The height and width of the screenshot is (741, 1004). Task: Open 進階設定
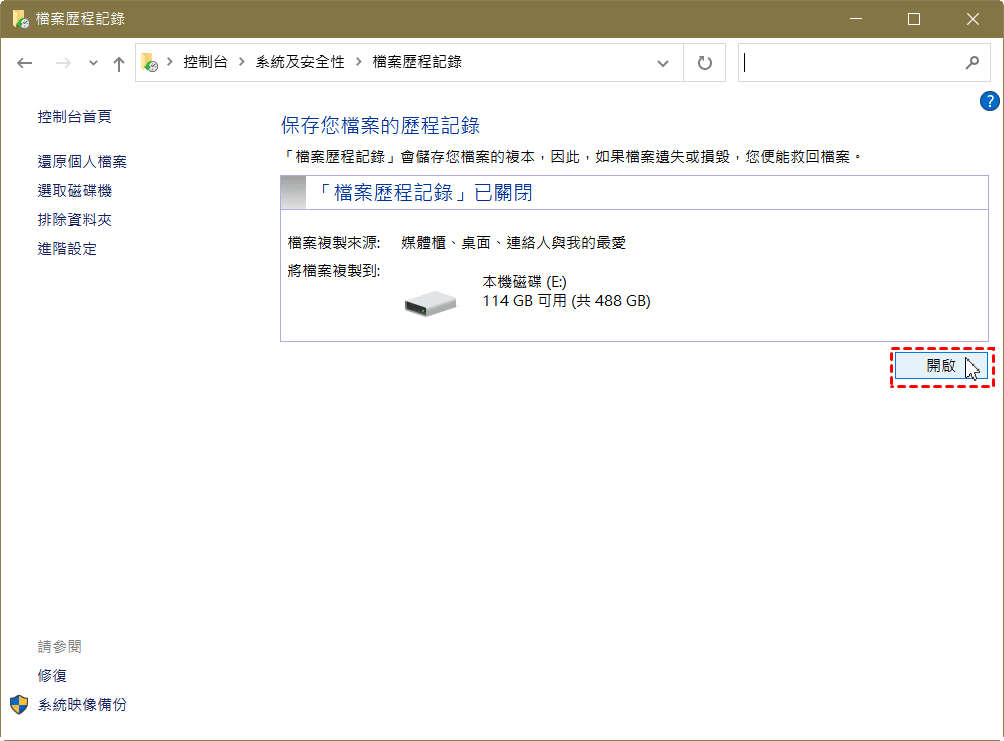(x=67, y=248)
